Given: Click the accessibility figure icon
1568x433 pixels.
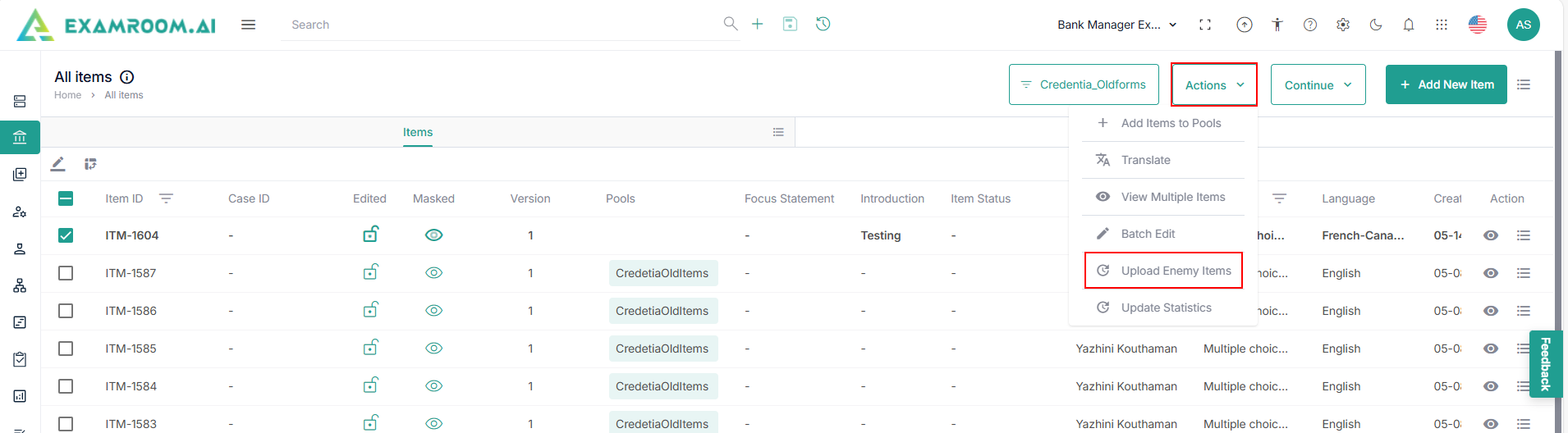Looking at the screenshot, I should click(1277, 25).
